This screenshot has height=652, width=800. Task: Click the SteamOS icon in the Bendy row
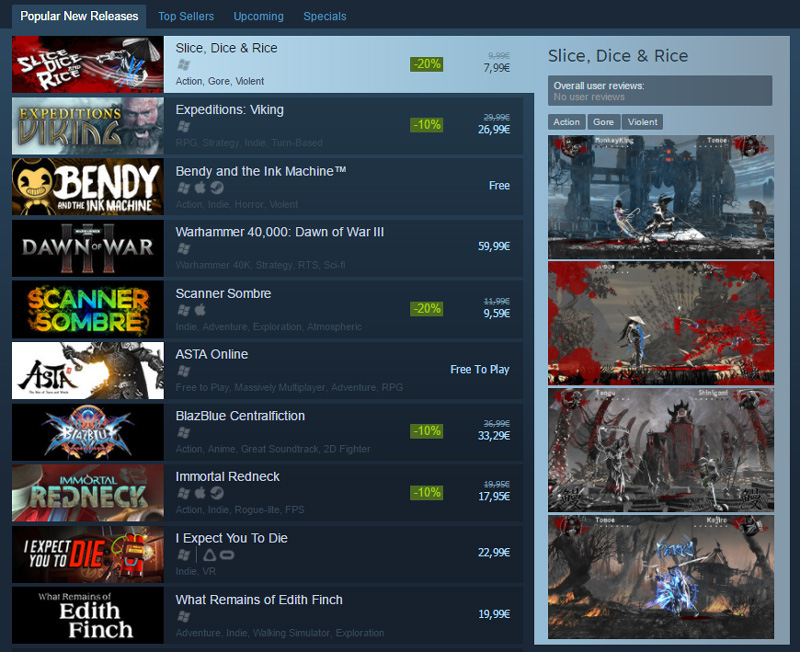217,188
